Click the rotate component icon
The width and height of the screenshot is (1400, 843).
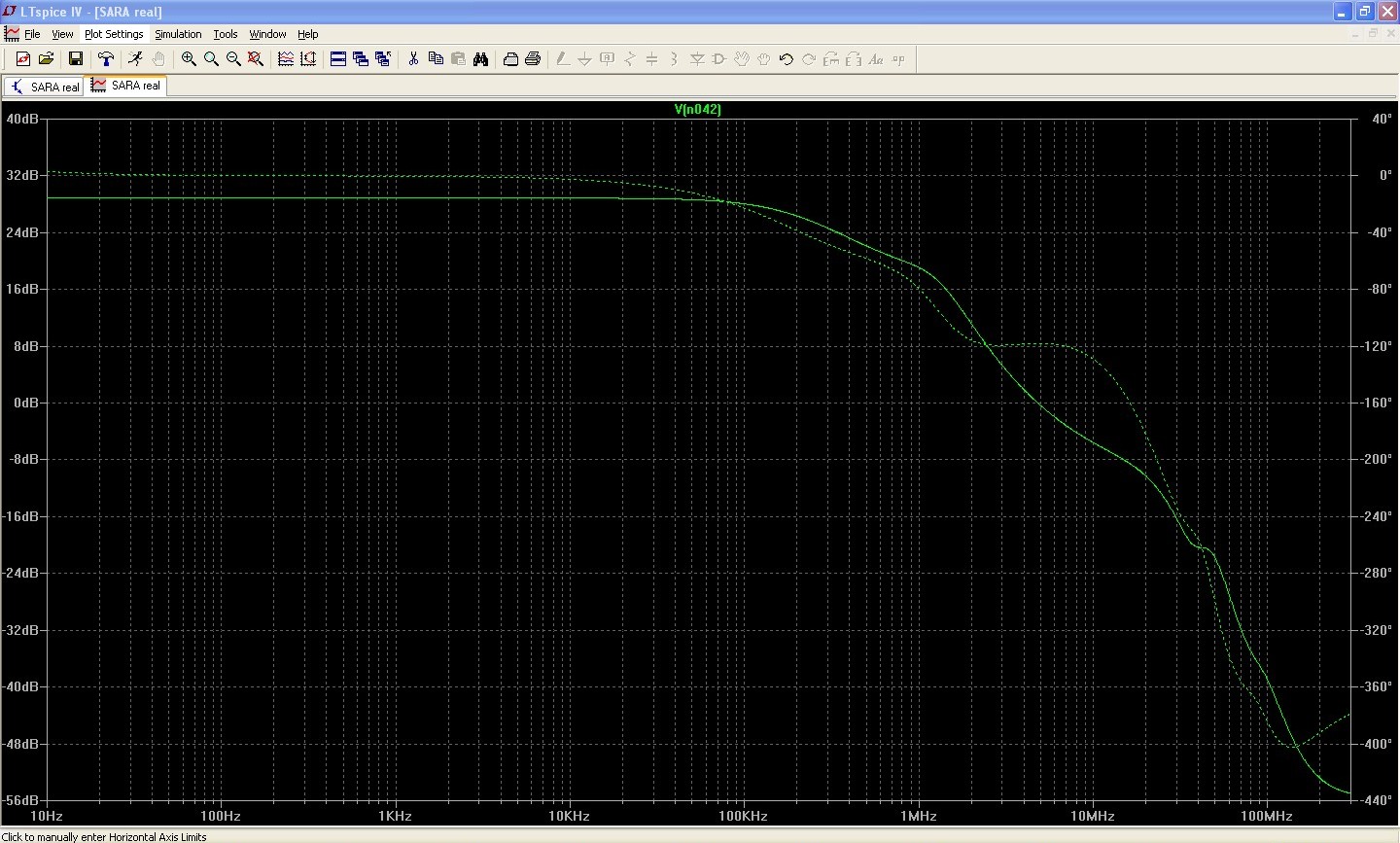(x=831, y=59)
